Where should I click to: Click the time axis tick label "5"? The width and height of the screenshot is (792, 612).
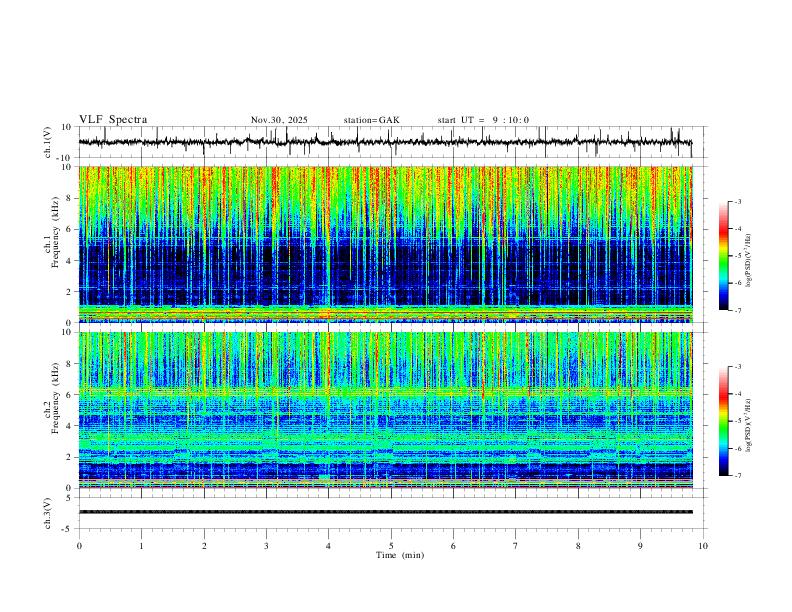point(391,546)
